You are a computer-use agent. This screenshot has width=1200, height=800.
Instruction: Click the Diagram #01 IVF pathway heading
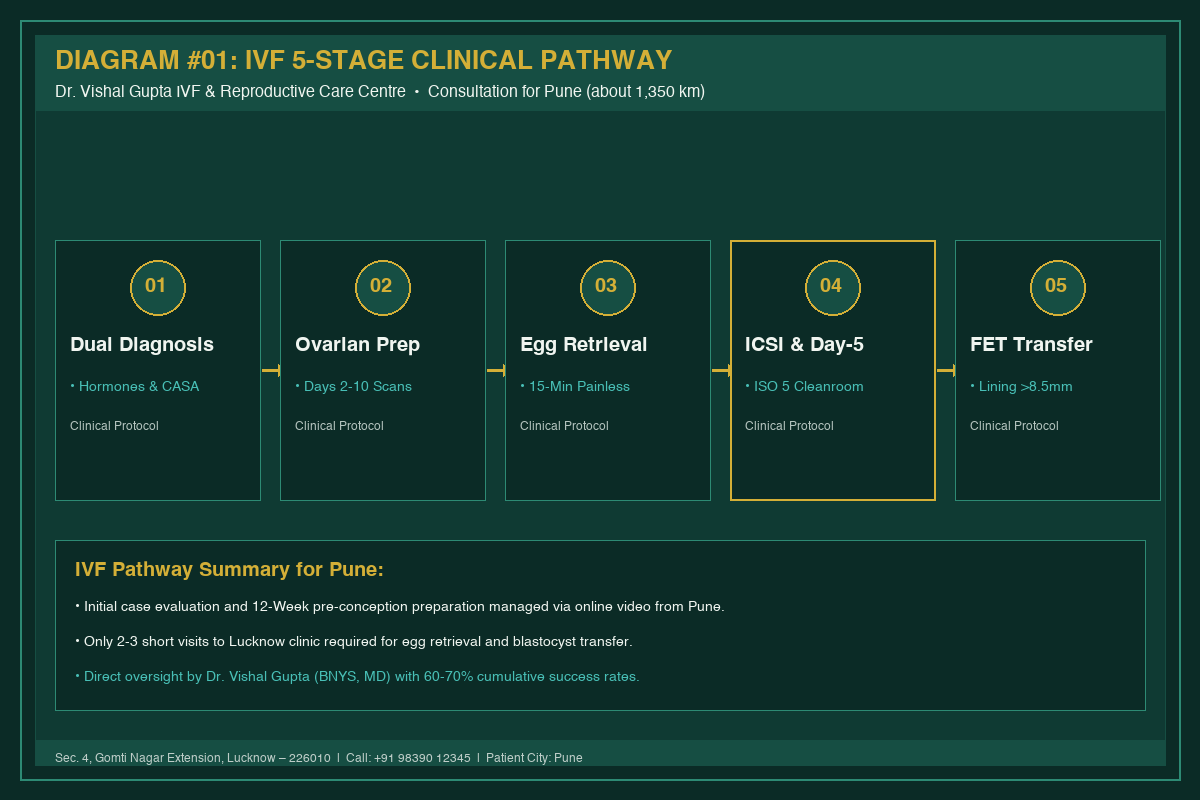(363, 60)
